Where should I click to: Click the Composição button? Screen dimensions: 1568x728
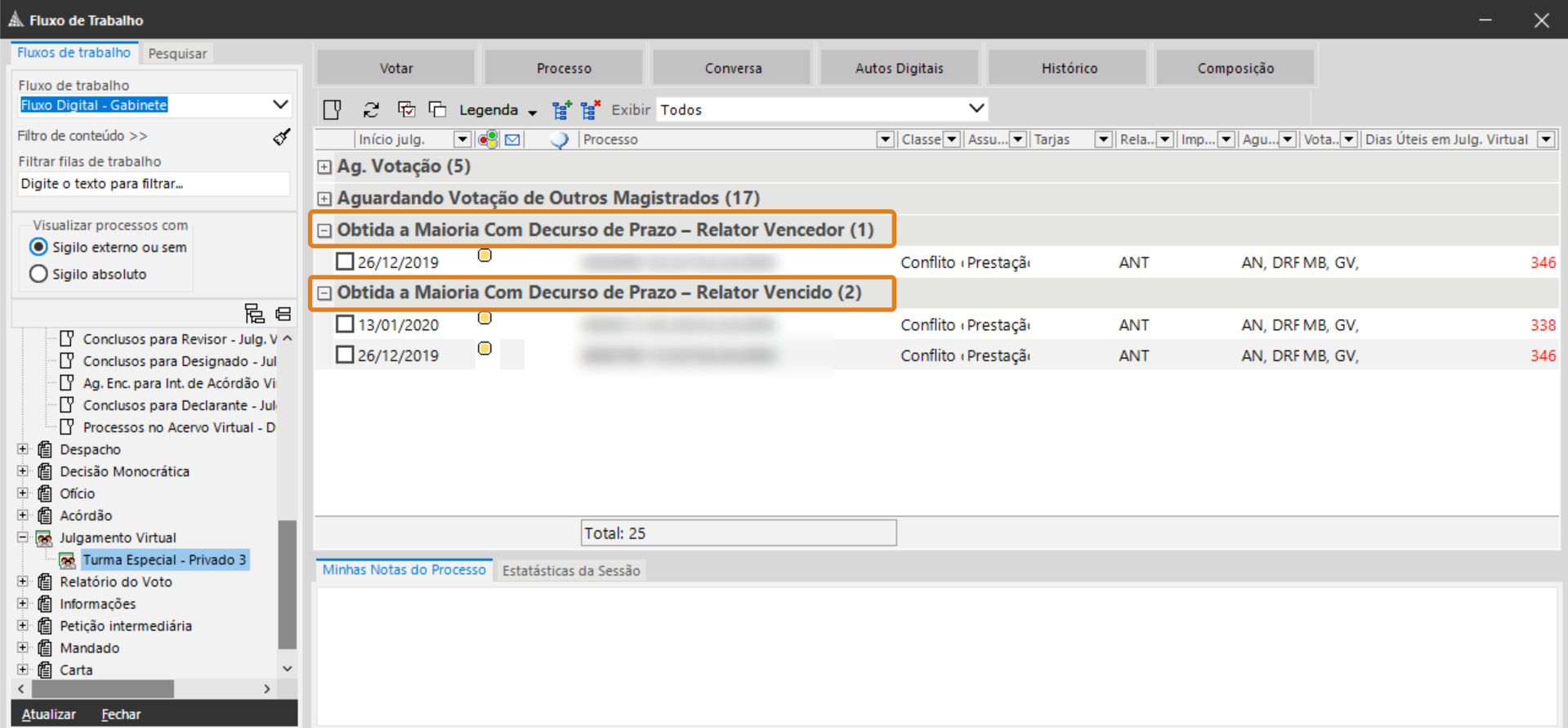pyautogui.click(x=1235, y=68)
